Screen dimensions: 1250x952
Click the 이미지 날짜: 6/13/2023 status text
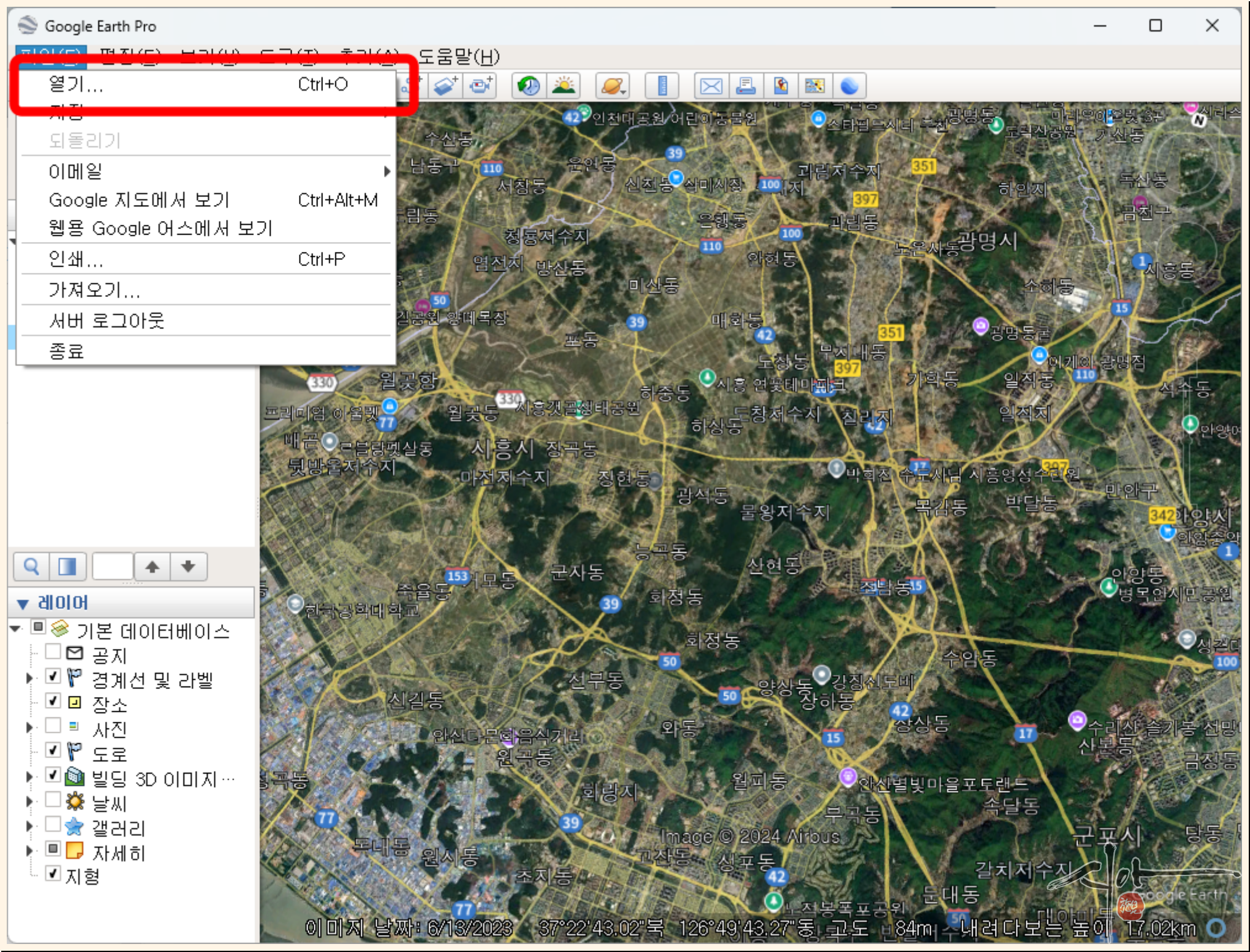point(409,928)
